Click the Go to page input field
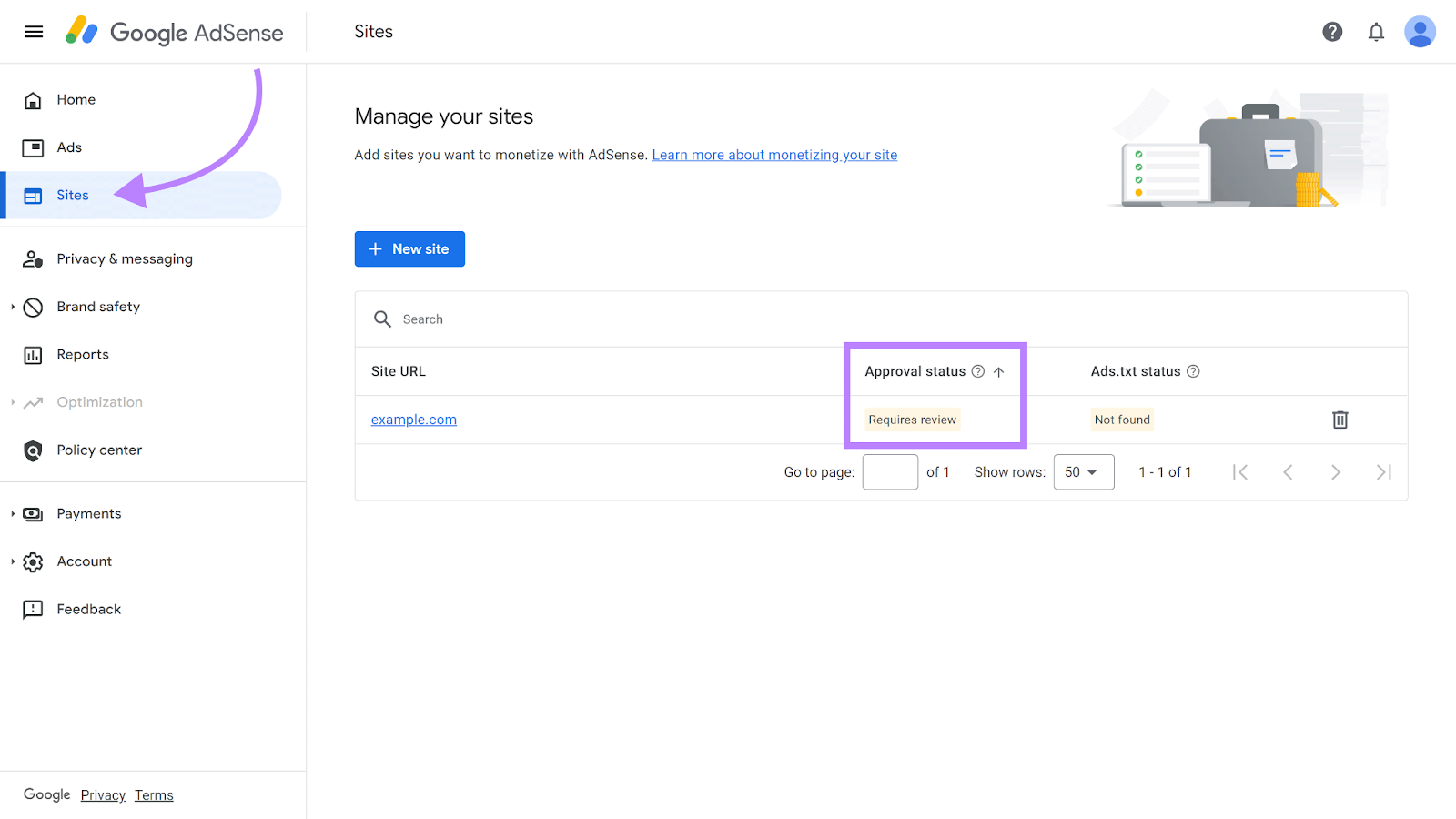 tap(889, 471)
